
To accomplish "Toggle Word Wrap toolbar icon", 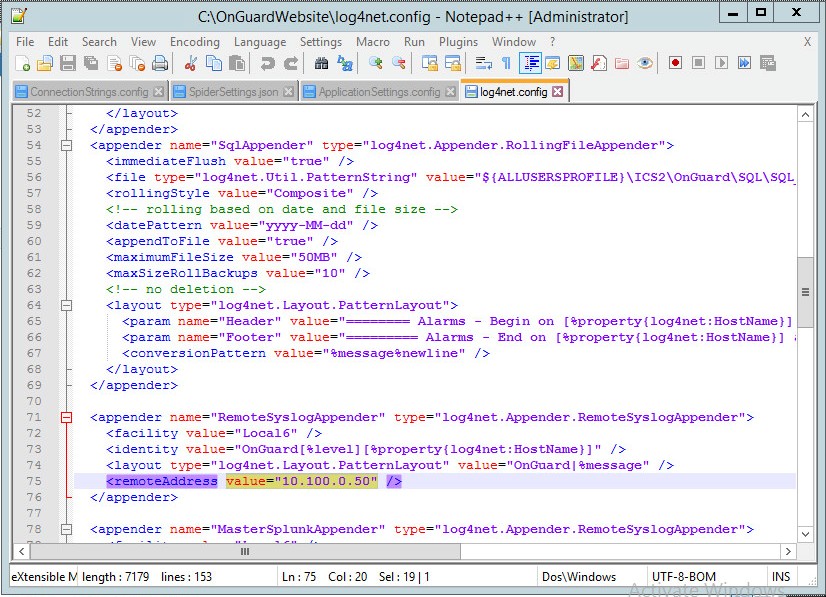I will 483,63.
